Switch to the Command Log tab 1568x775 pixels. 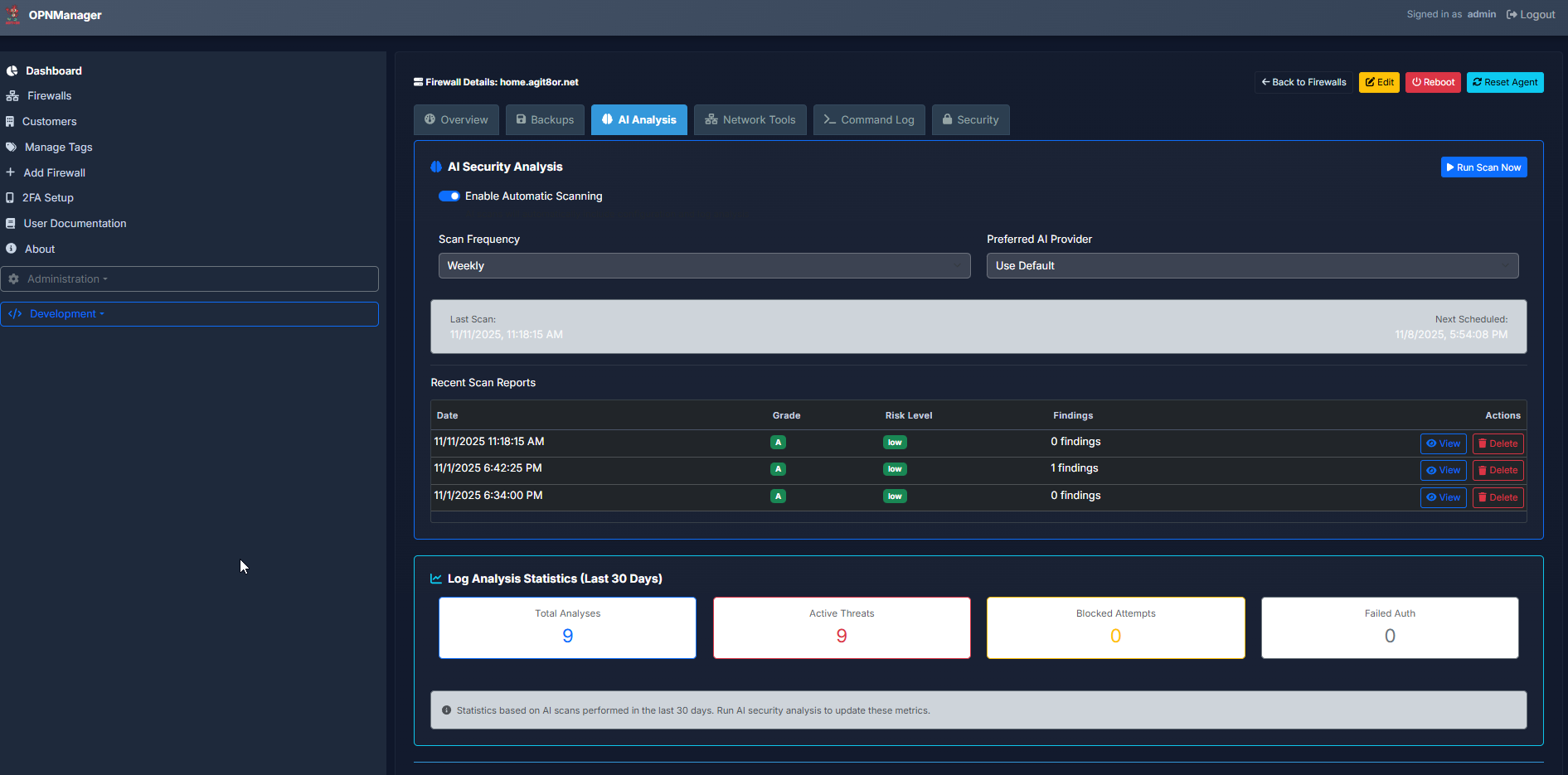coord(869,120)
